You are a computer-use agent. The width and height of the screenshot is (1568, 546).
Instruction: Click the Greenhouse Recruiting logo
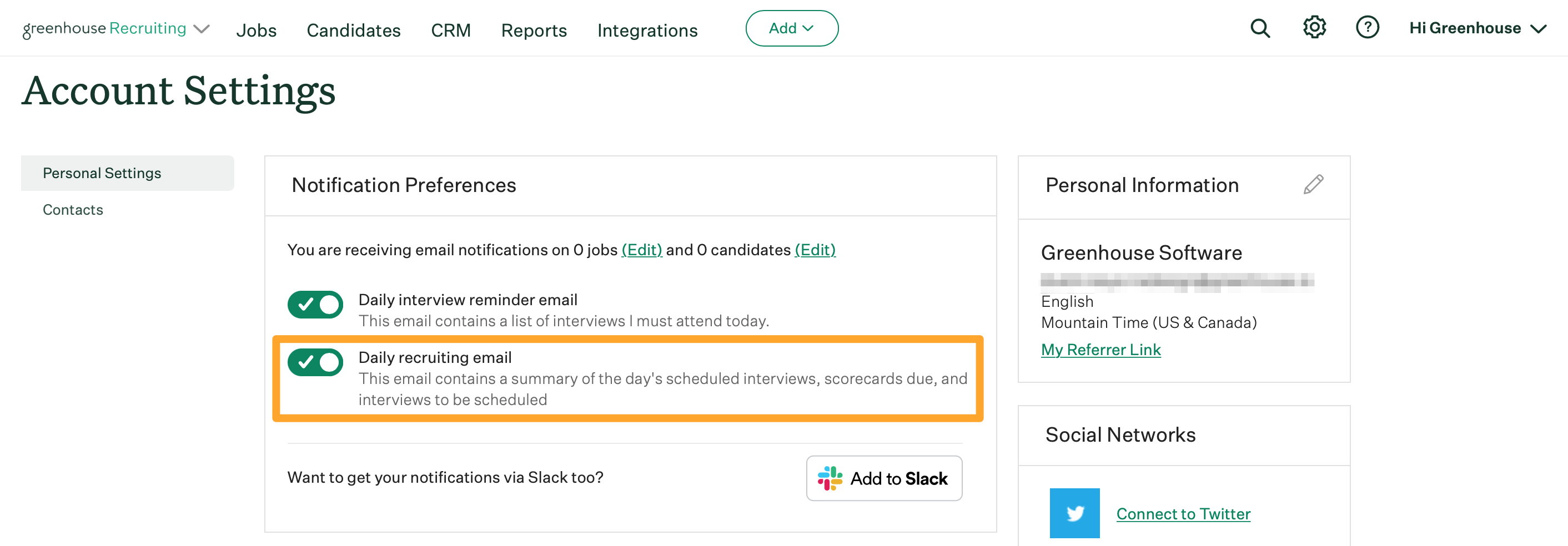coord(104,29)
